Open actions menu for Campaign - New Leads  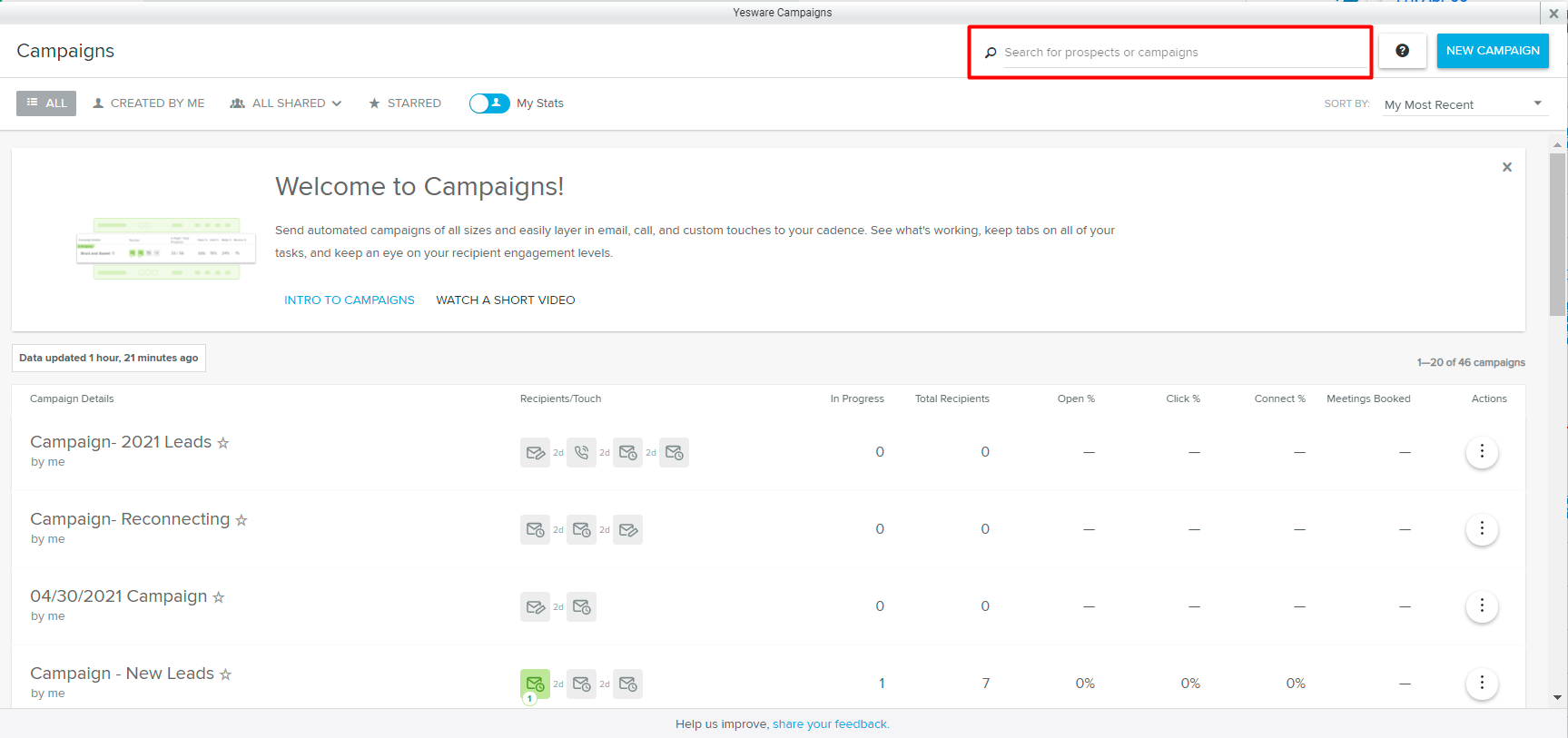click(x=1482, y=684)
